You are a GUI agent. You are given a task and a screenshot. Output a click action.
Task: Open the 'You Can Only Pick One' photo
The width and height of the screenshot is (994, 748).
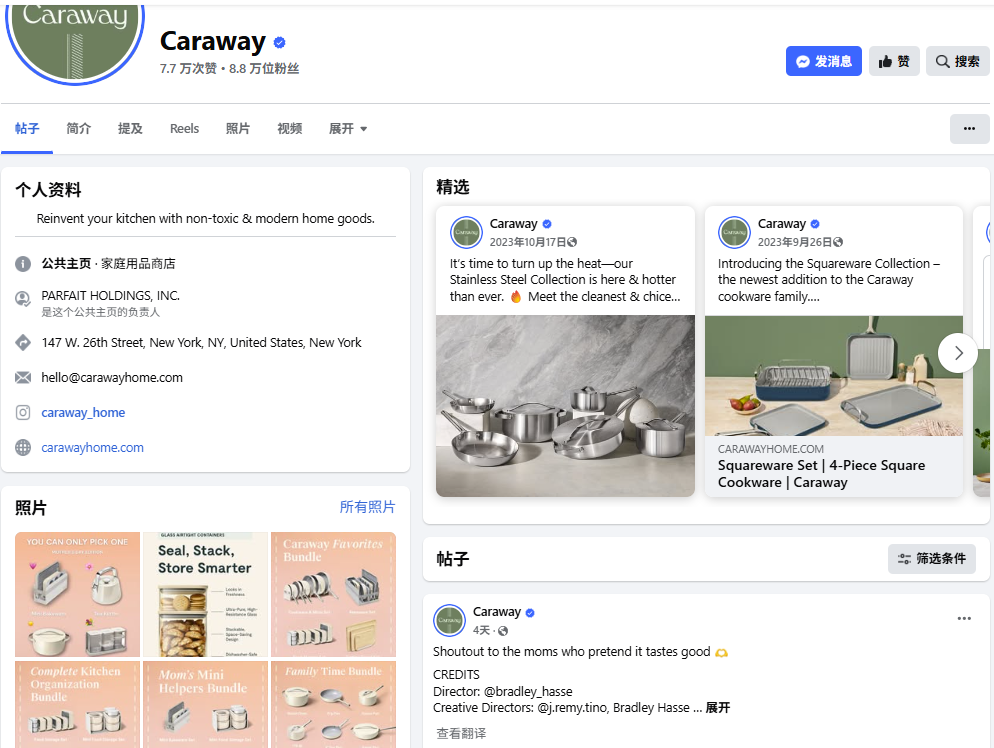(77, 595)
